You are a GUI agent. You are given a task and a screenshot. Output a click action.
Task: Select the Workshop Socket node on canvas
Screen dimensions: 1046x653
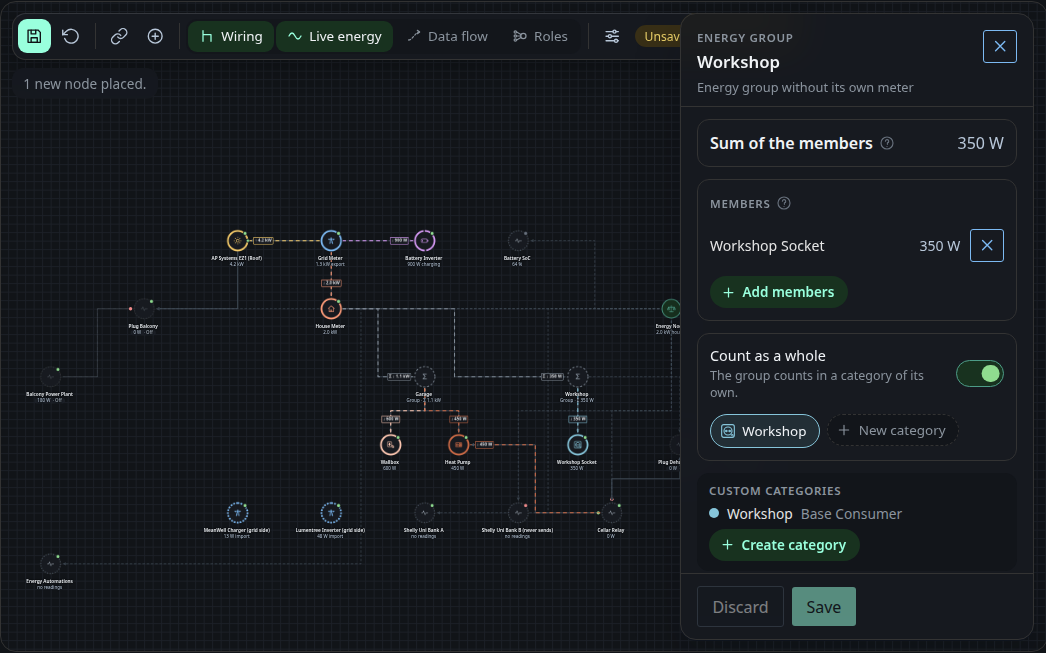tap(578, 445)
